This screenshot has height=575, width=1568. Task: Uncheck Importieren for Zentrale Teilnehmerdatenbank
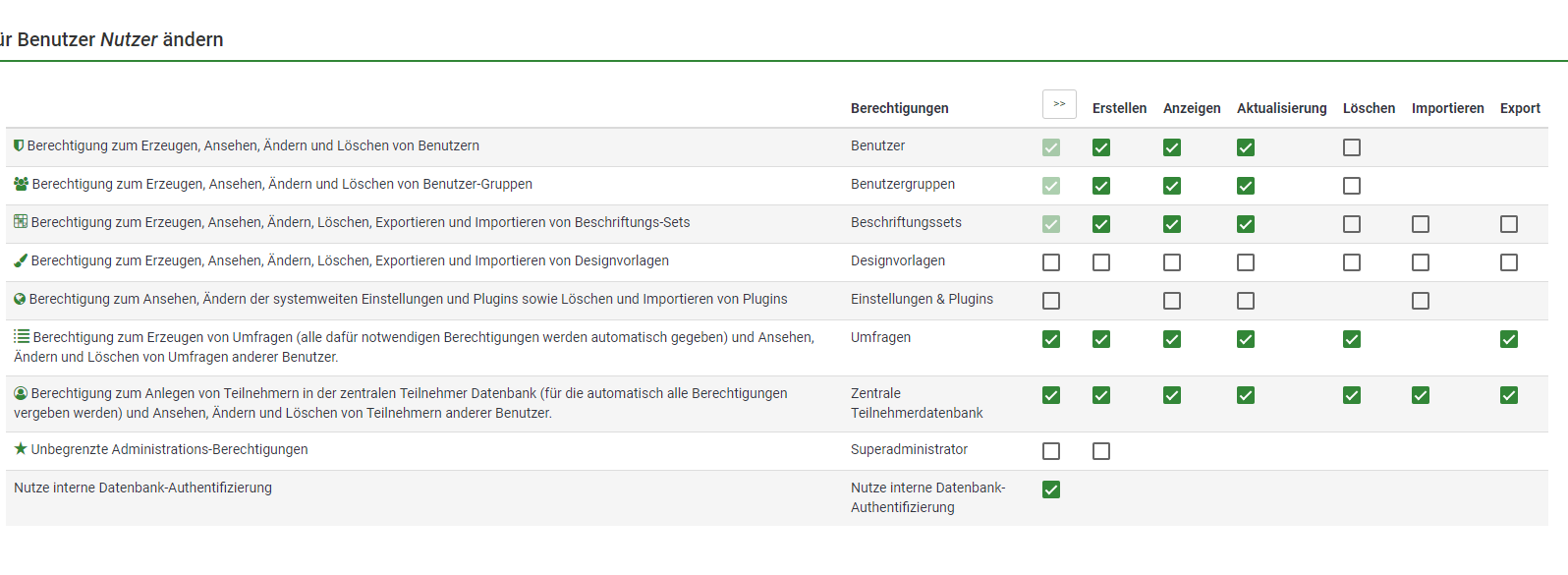1421,395
